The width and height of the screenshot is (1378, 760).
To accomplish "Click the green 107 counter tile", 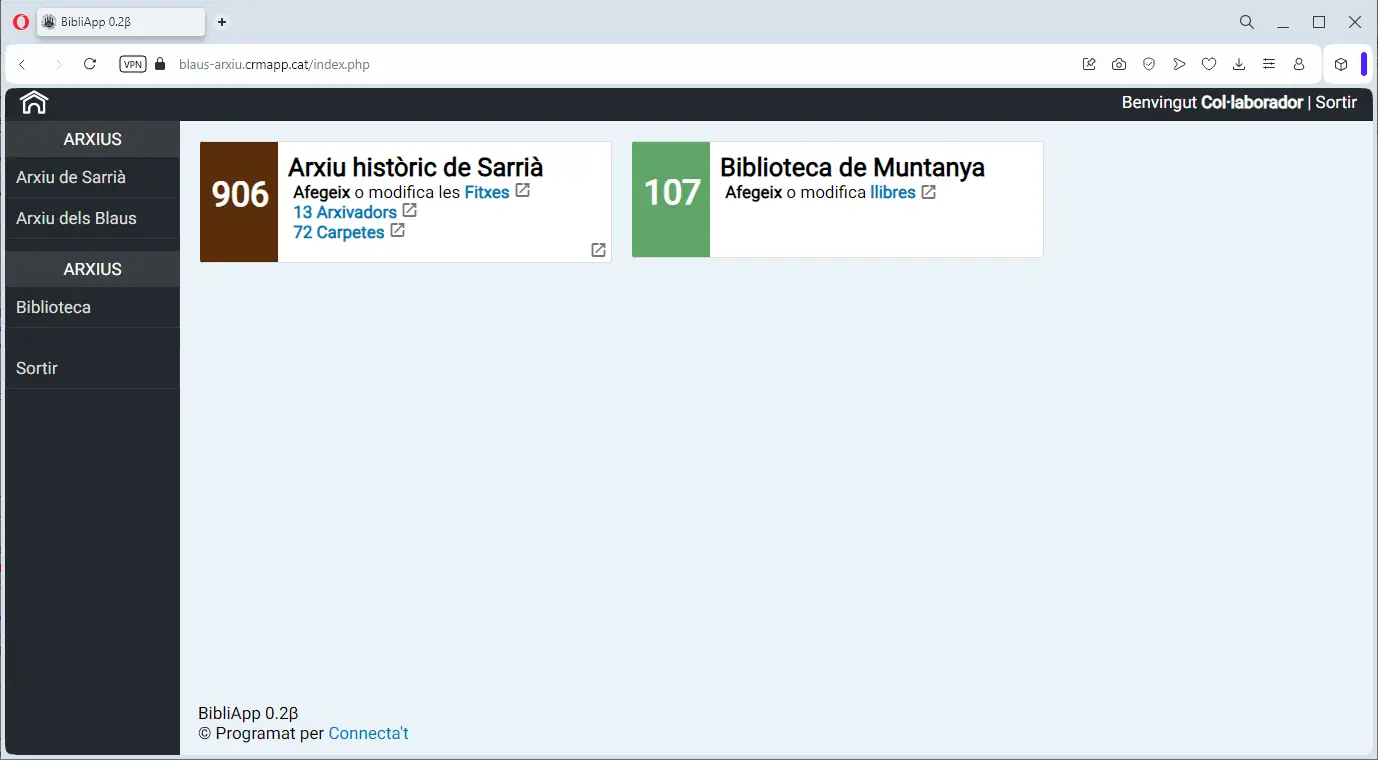I will coord(671,200).
